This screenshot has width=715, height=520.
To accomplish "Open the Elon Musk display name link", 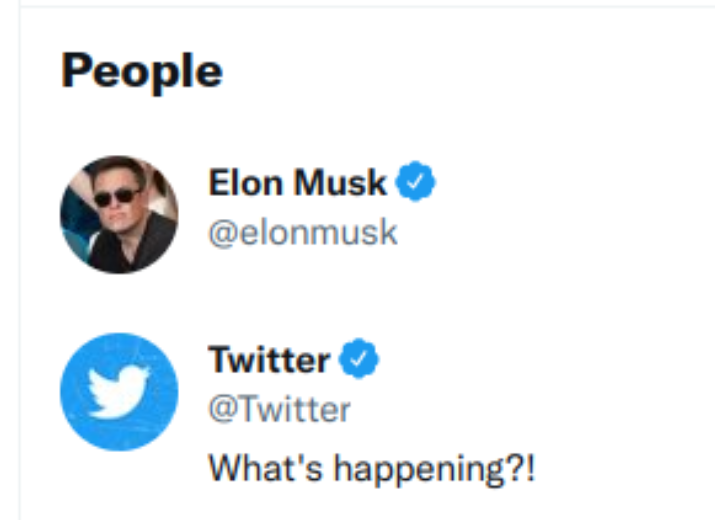I will tap(297, 184).
